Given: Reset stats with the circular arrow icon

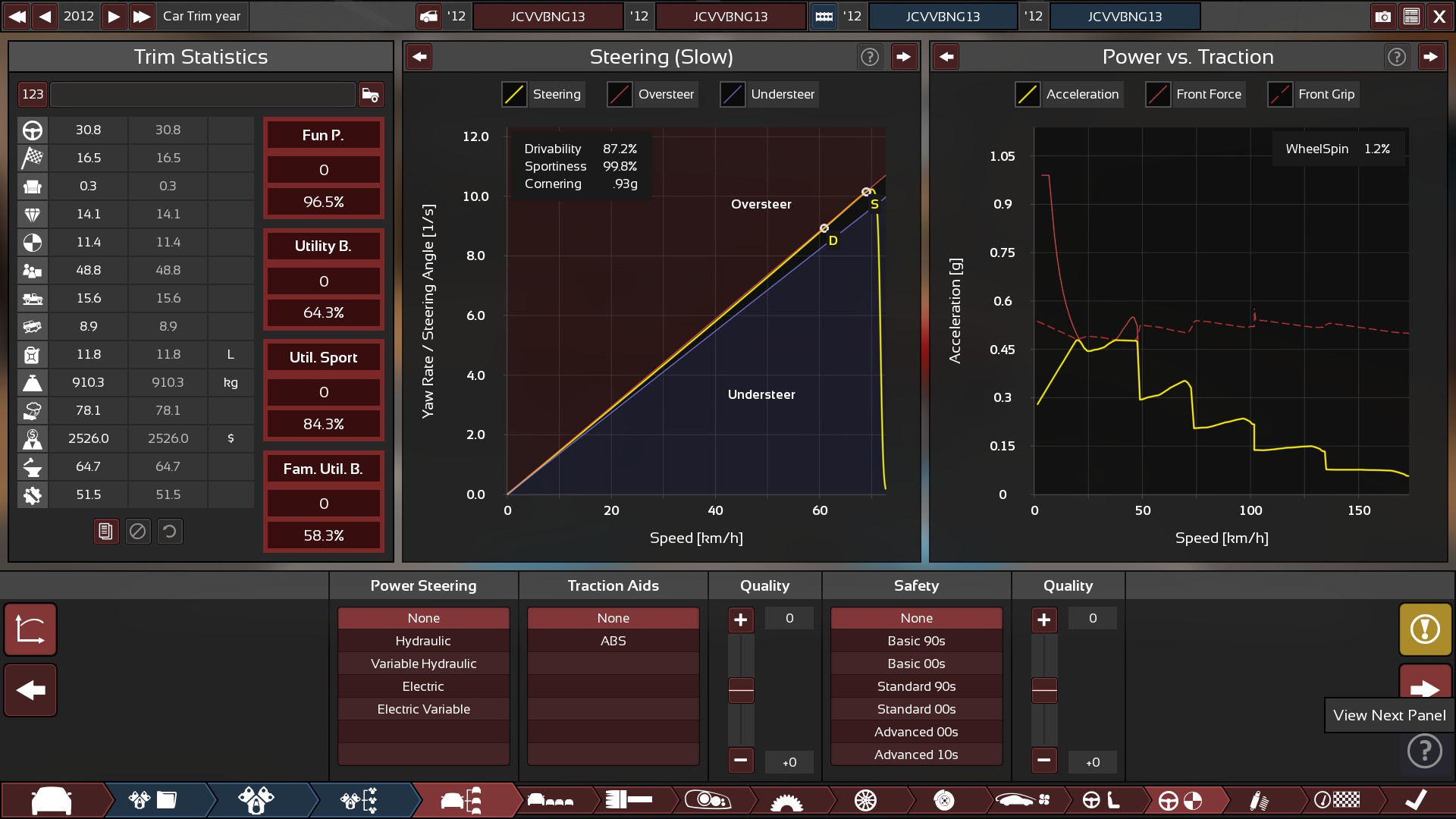Looking at the screenshot, I should point(170,532).
